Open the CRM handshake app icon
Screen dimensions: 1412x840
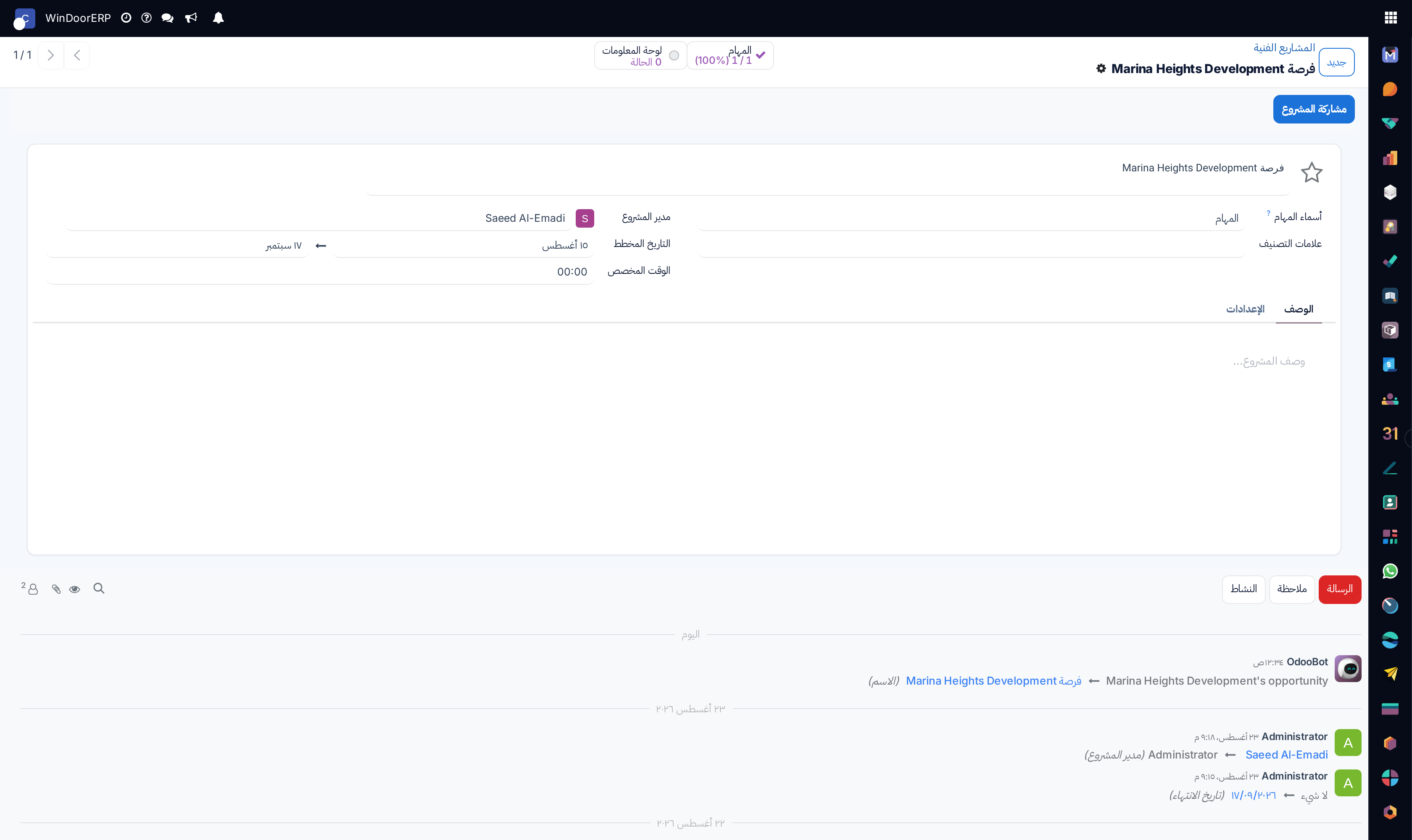1390,123
